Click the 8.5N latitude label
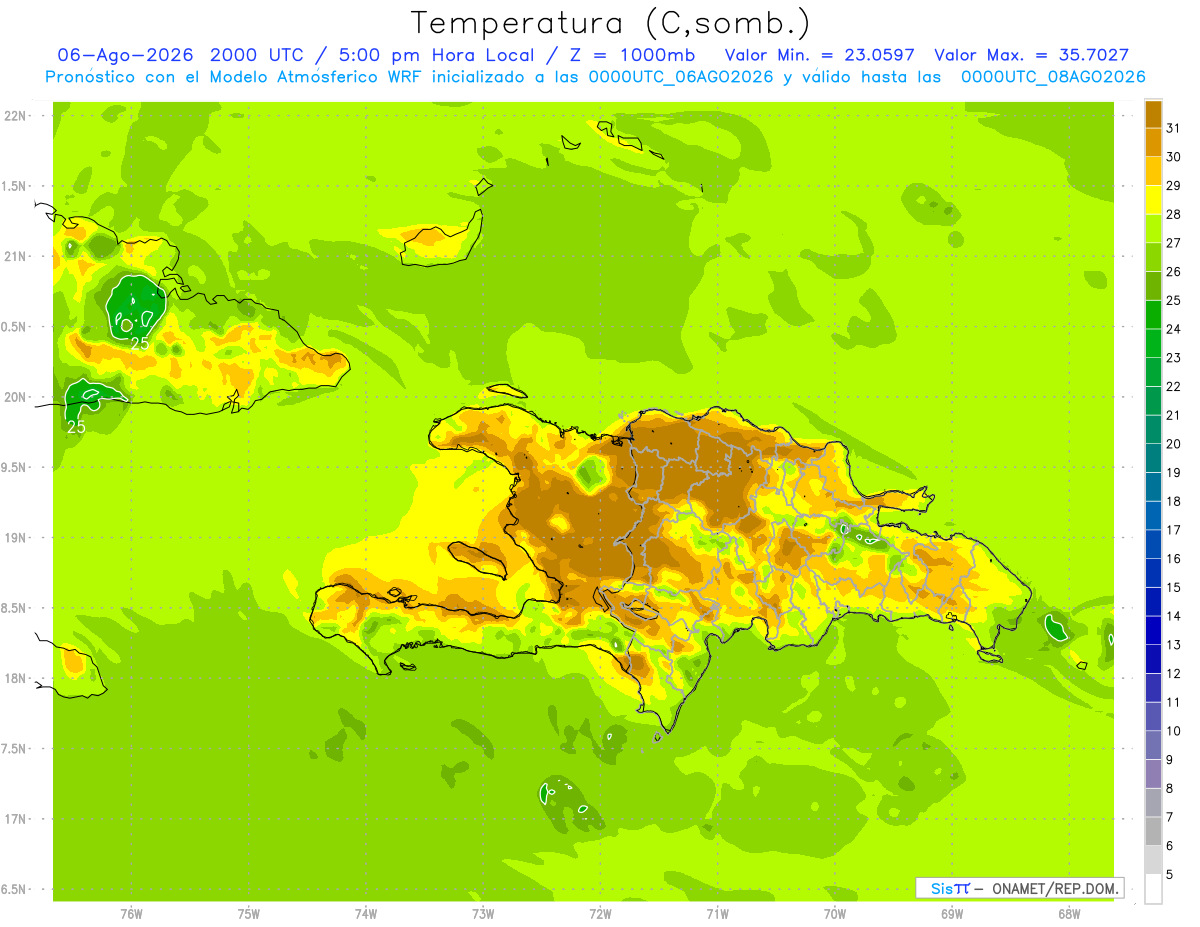This screenshot has width=1200, height=927. 15,608
